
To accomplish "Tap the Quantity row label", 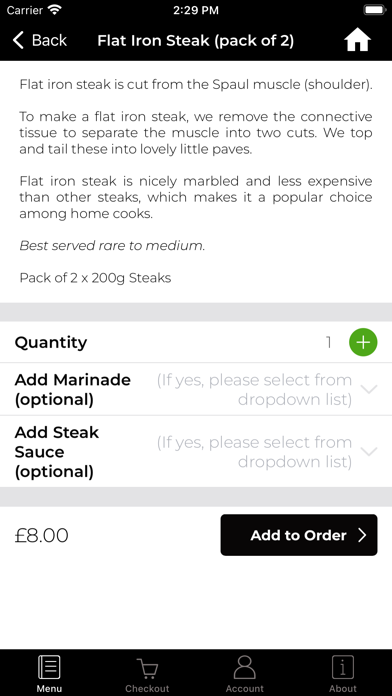I will (51, 343).
